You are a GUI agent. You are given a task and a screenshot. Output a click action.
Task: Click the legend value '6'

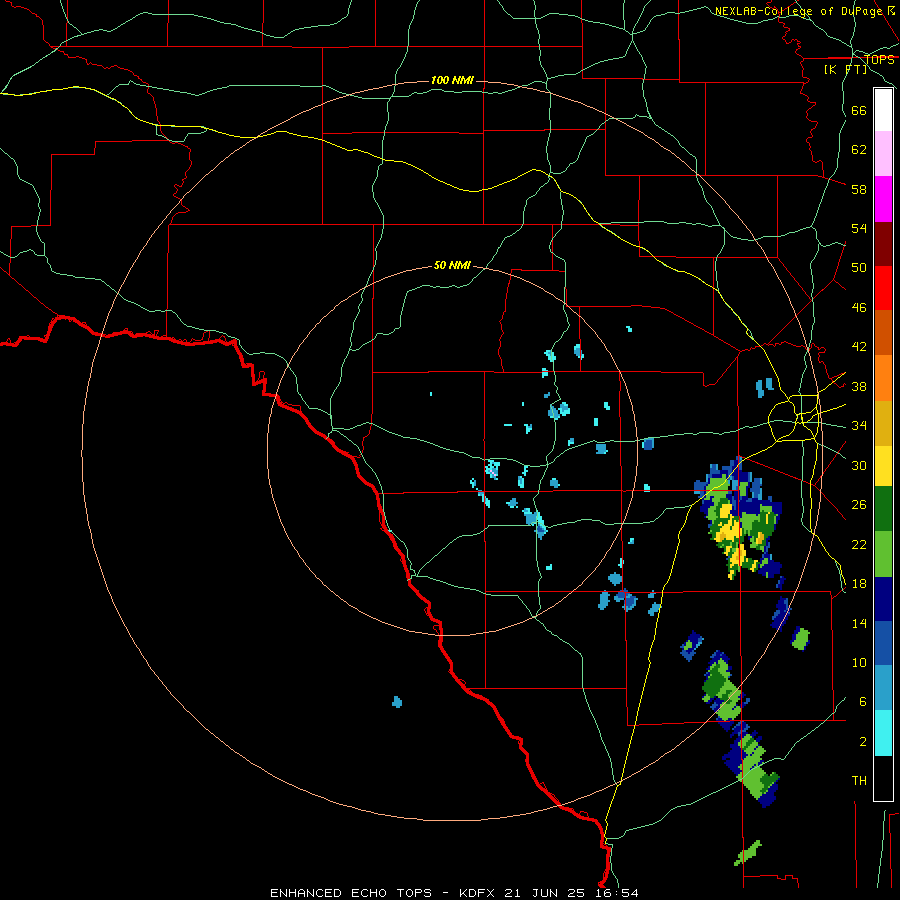pyautogui.click(x=863, y=702)
